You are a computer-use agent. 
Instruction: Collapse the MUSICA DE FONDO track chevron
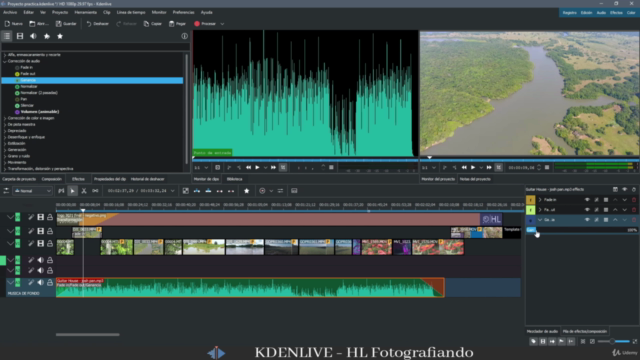[x=10, y=282]
